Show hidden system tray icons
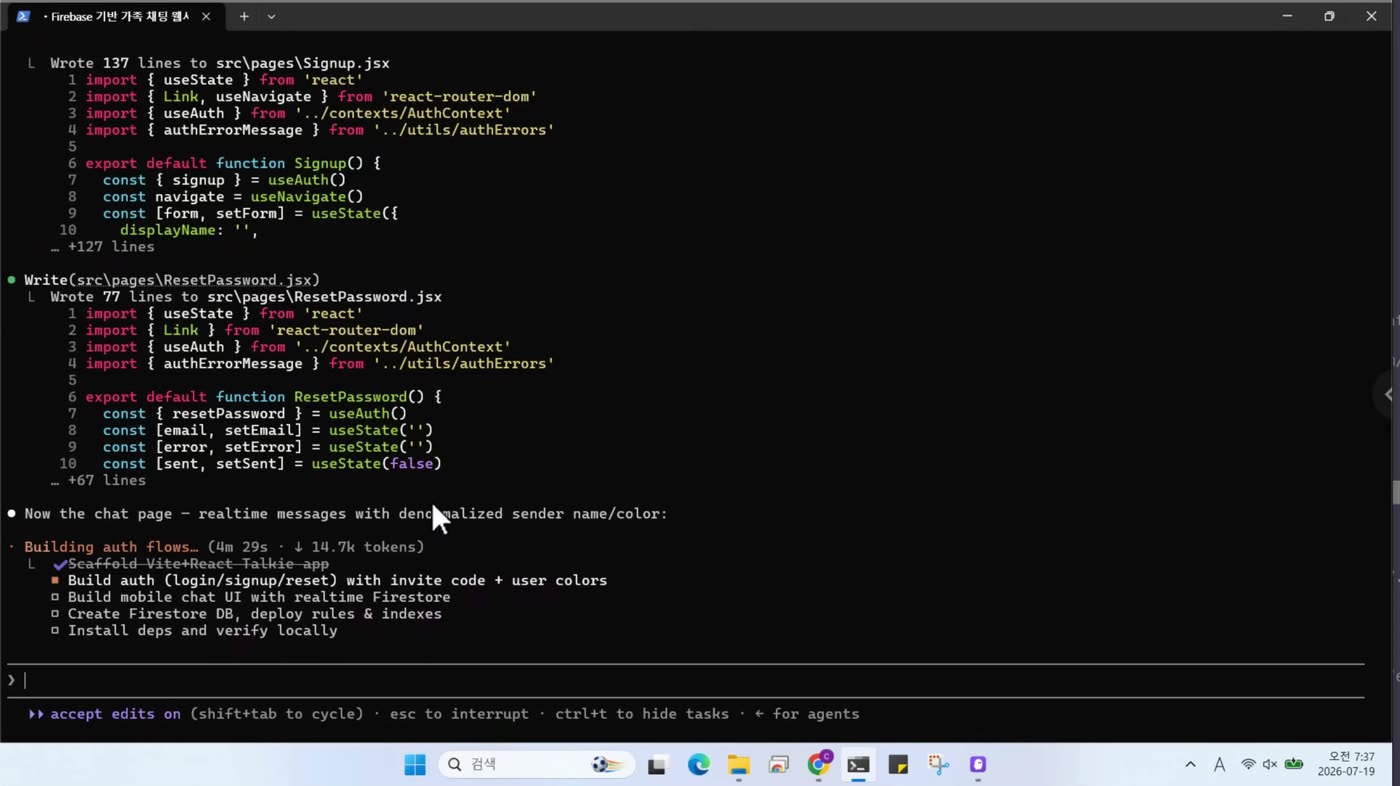Screen dimensions: 1400x786 coord(1190,765)
